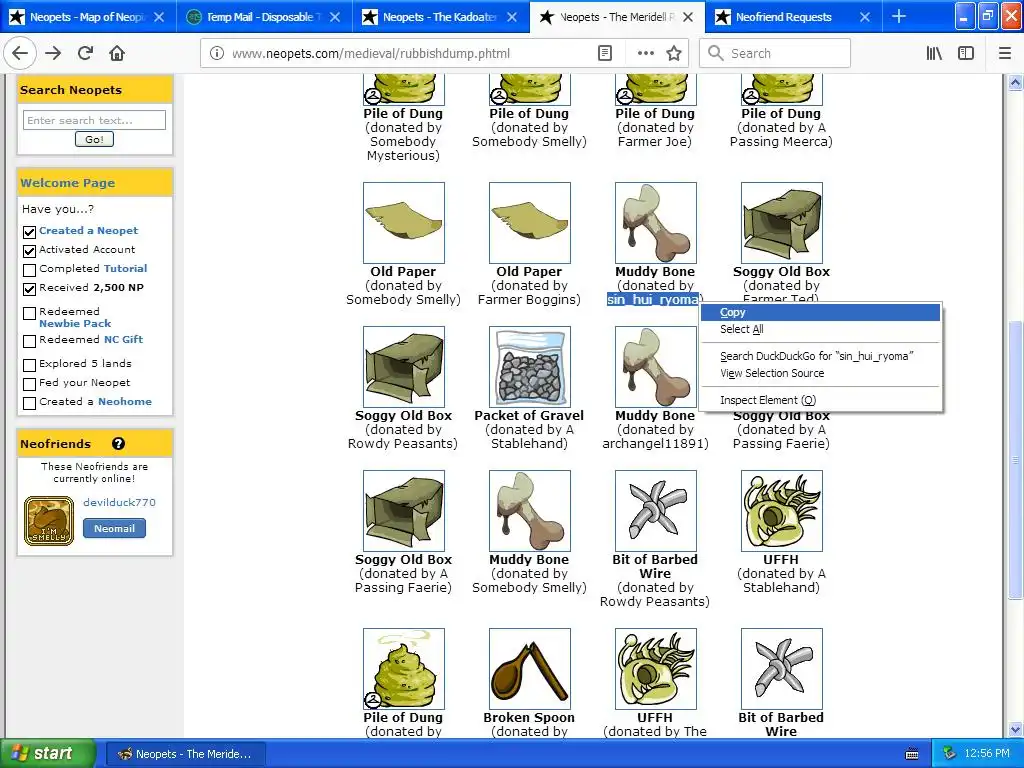The height and width of the screenshot is (768, 1024).
Task: Check the Redeemed Newbie Pack checkbox
Action: tap(29, 313)
